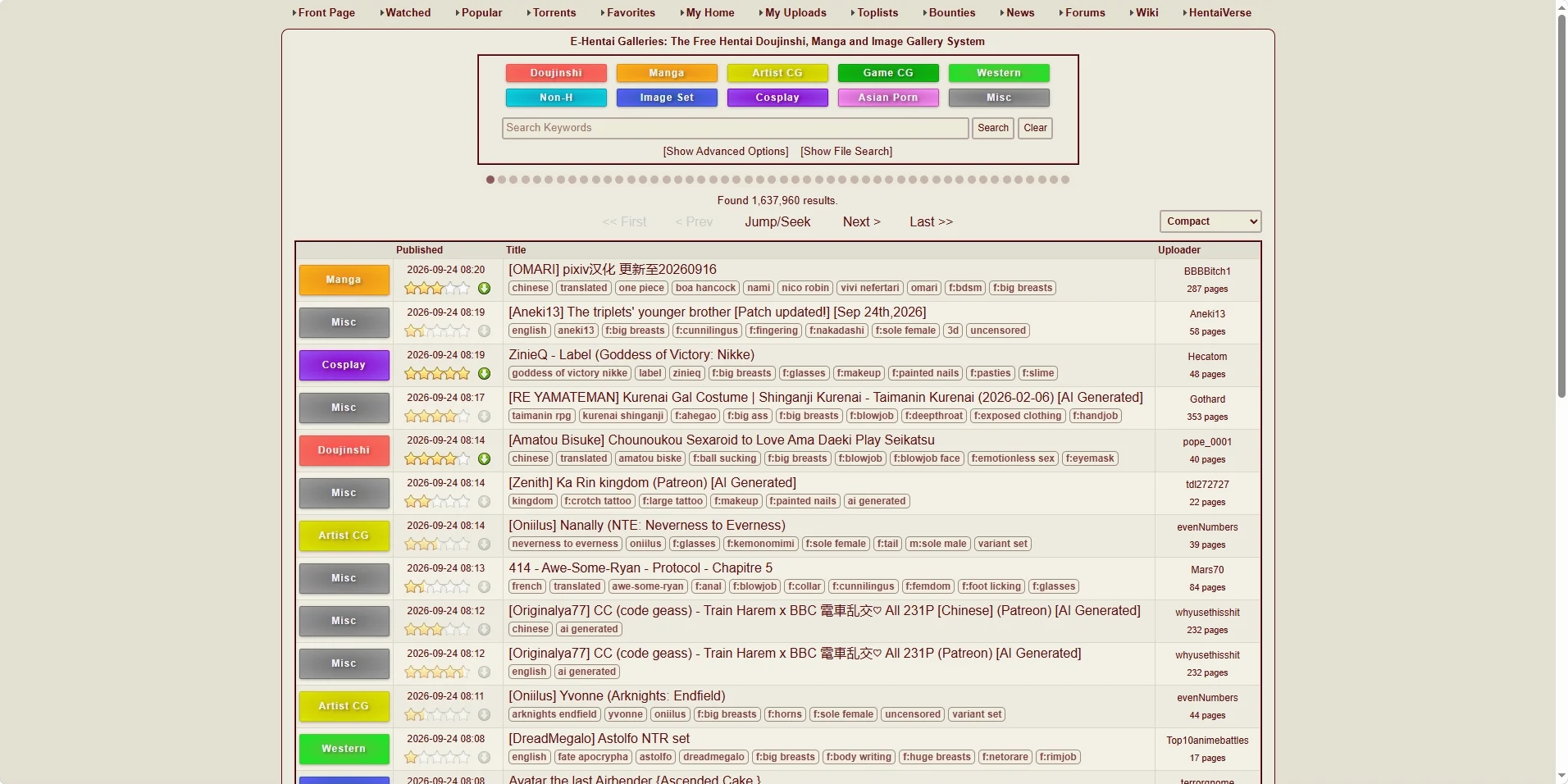The height and width of the screenshot is (784, 1568).
Task: Click the Search button
Action: coord(993,128)
